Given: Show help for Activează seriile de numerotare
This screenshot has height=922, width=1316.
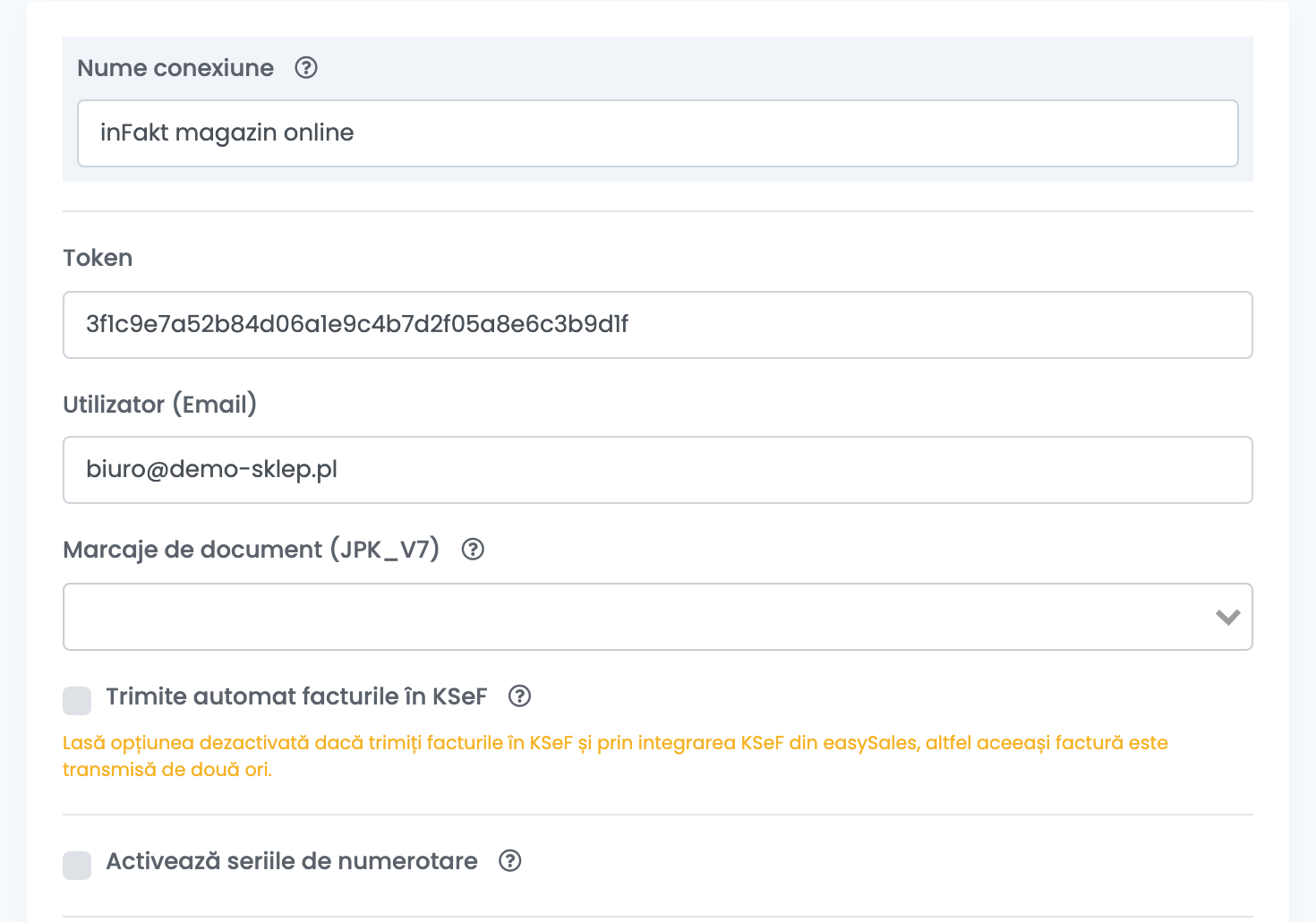Looking at the screenshot, I should [510, 861].
